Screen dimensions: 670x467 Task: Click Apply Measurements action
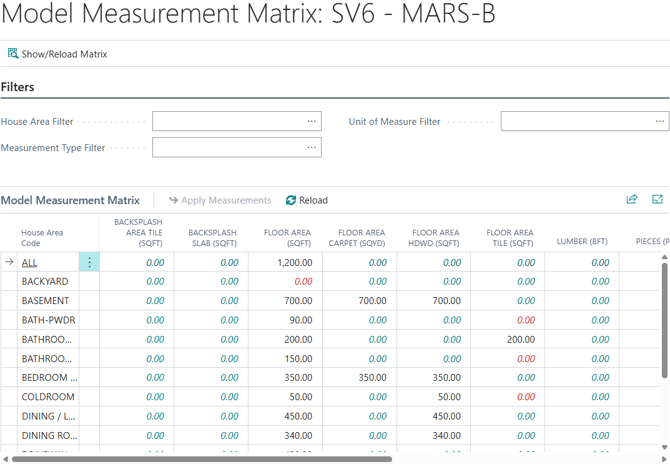tap(220, 200)
